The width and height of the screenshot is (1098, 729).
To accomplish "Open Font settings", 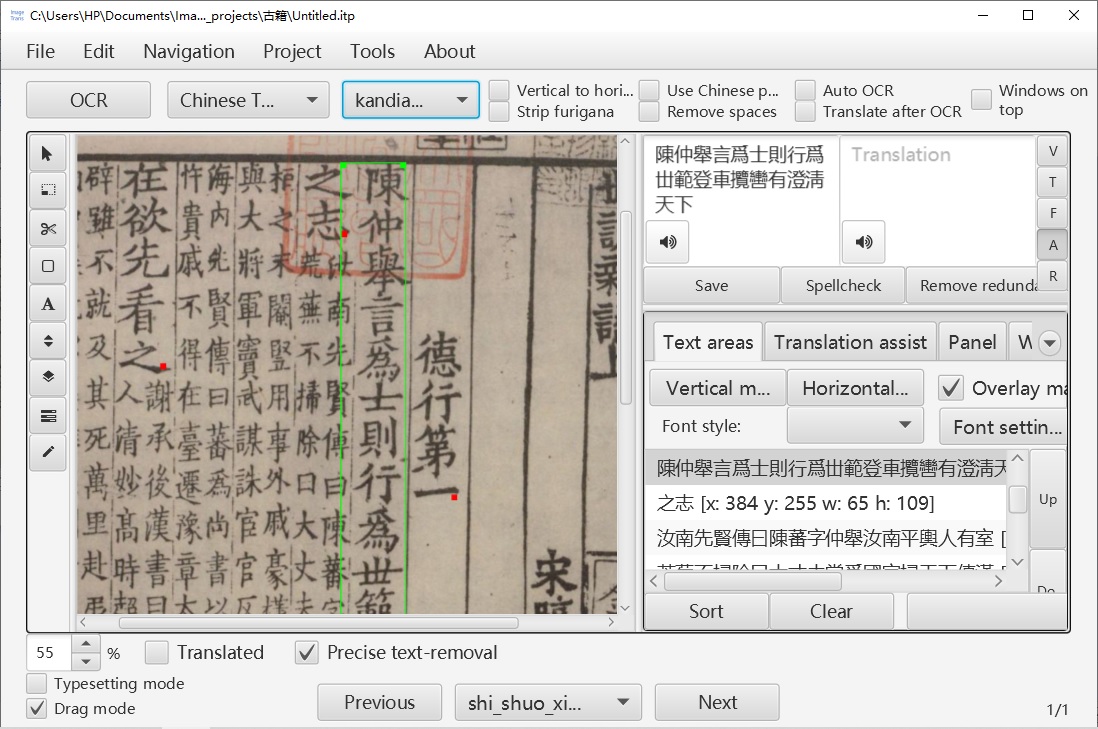I will pyautogui.click(x=1001, y=426).
